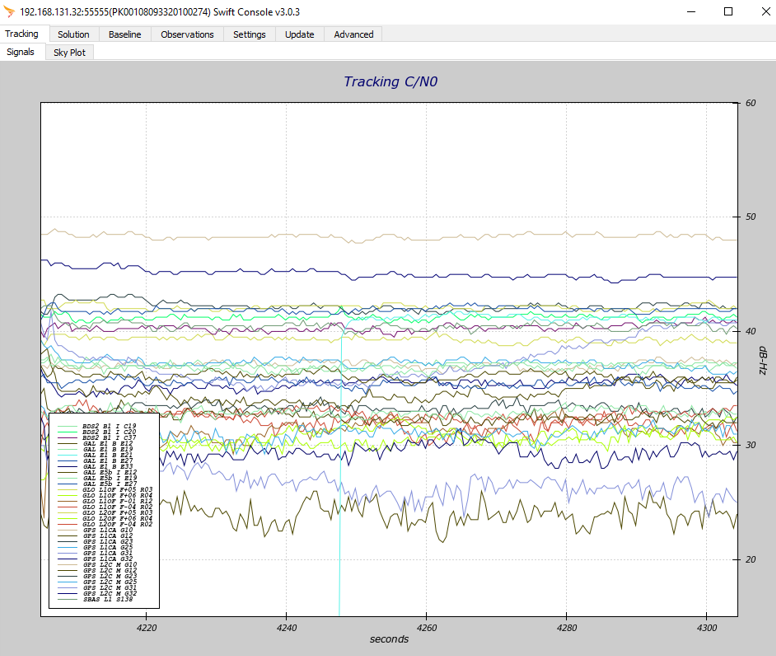Click legend entry 'GPS L1CA G12'

(96, 536)
